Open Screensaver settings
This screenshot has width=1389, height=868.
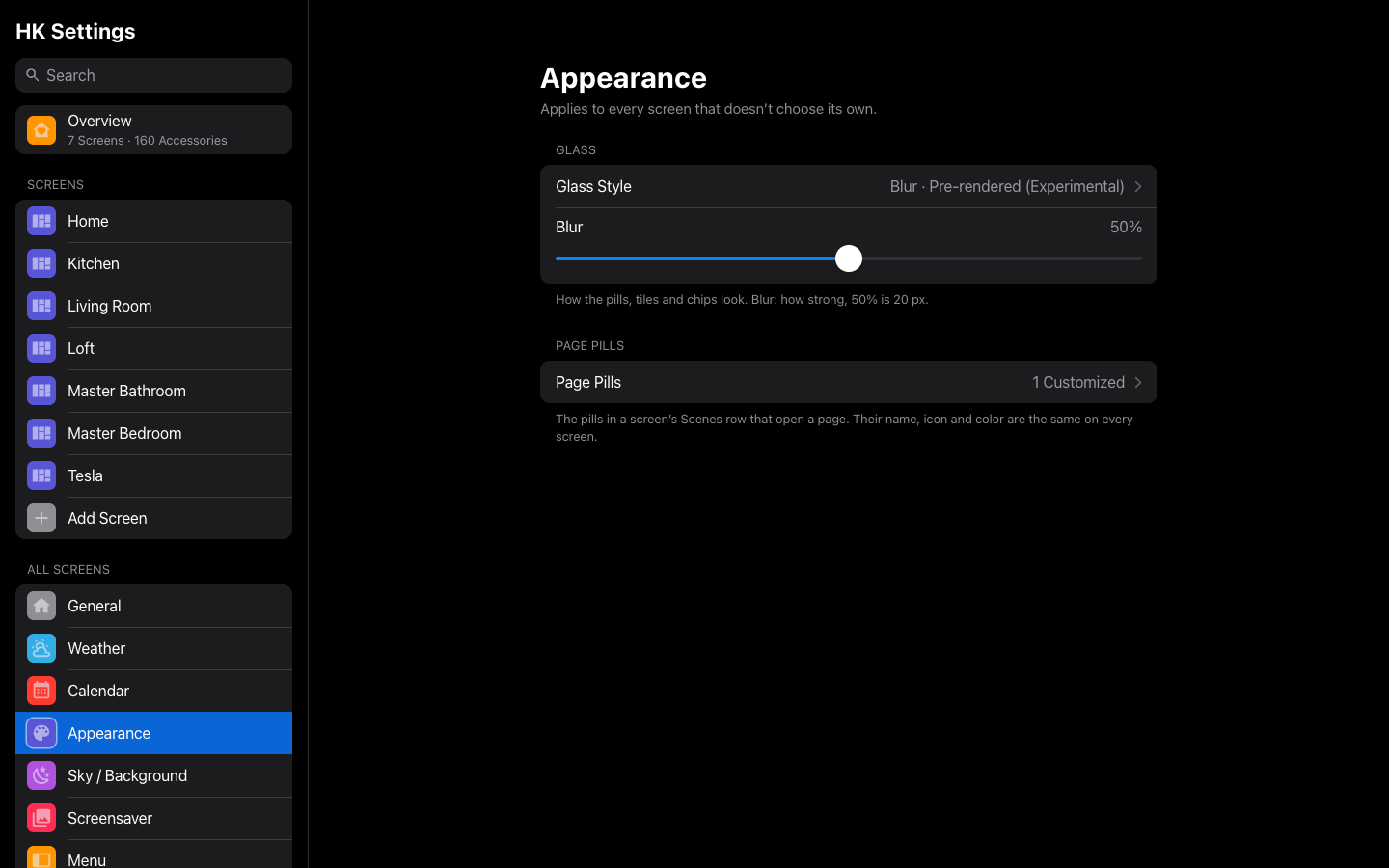coord(153,818)
